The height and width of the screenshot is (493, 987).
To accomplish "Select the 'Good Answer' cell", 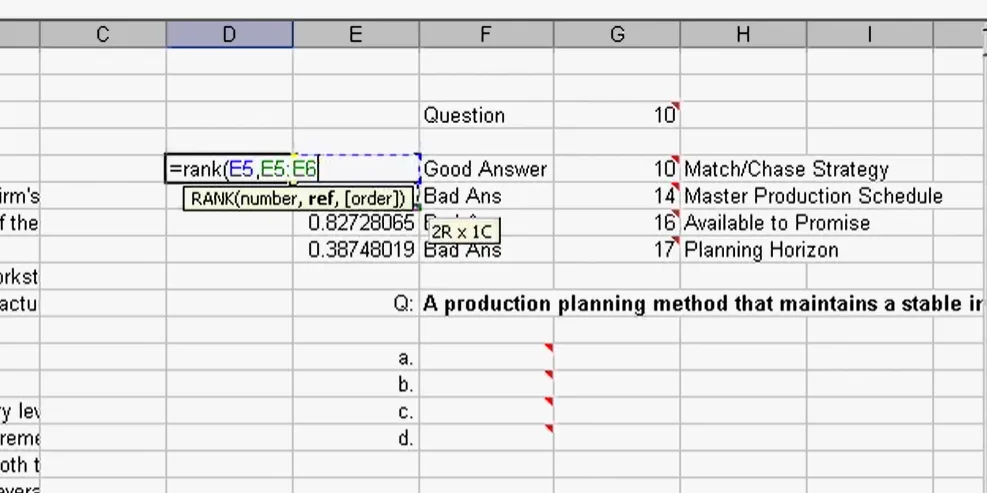I will coord(485,169).
